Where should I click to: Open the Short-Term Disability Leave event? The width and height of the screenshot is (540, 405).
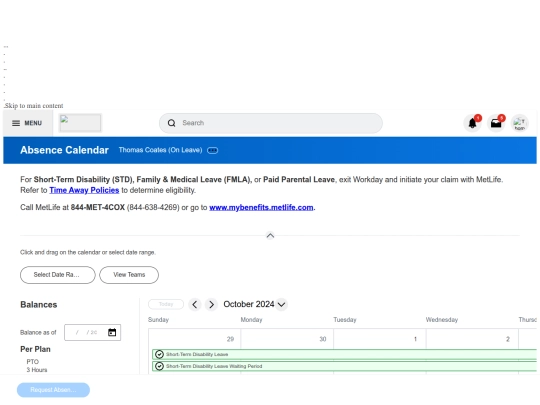344,354
